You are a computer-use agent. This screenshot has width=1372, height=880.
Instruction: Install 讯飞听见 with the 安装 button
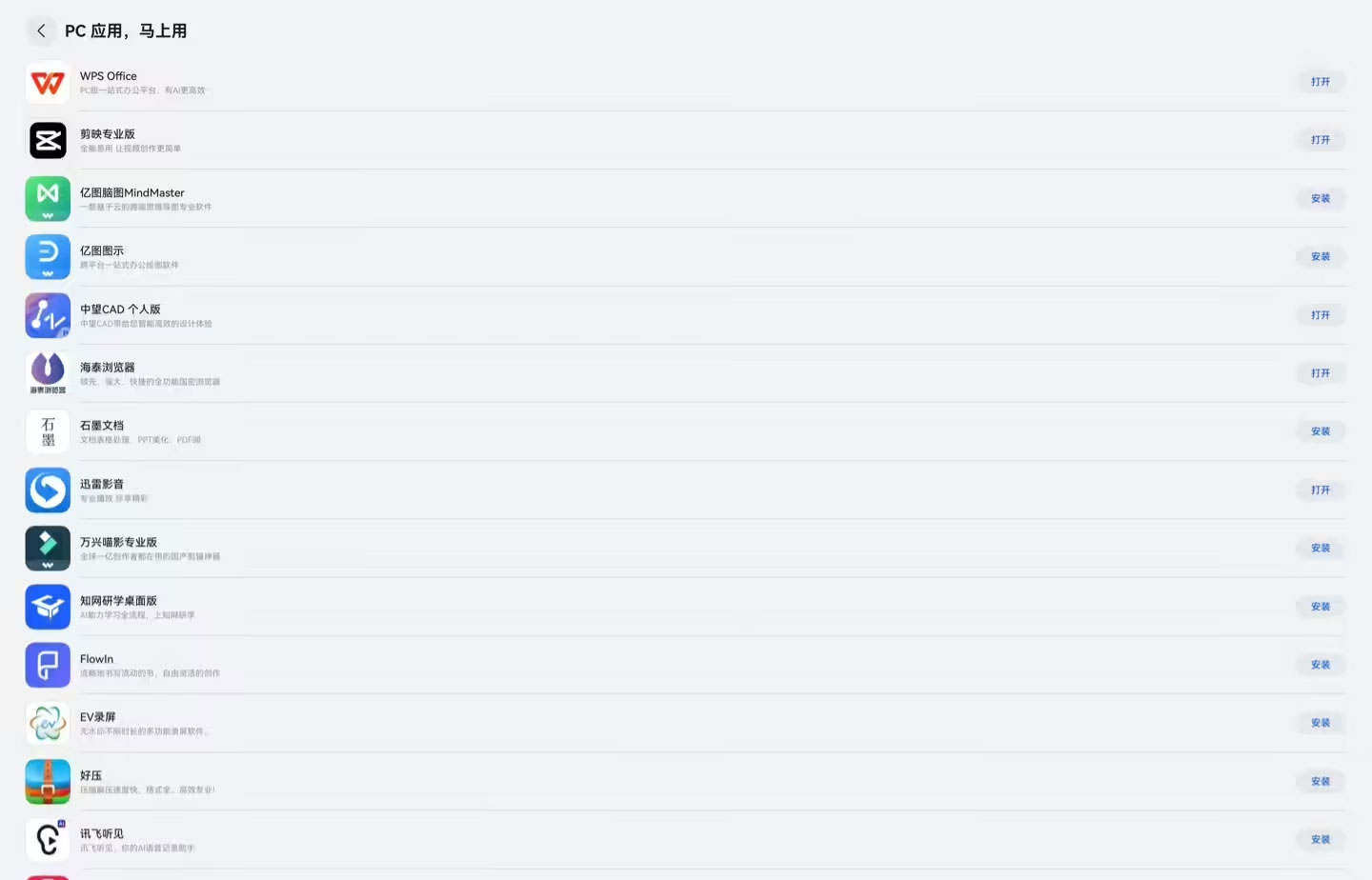click(x=1320, y=840)
